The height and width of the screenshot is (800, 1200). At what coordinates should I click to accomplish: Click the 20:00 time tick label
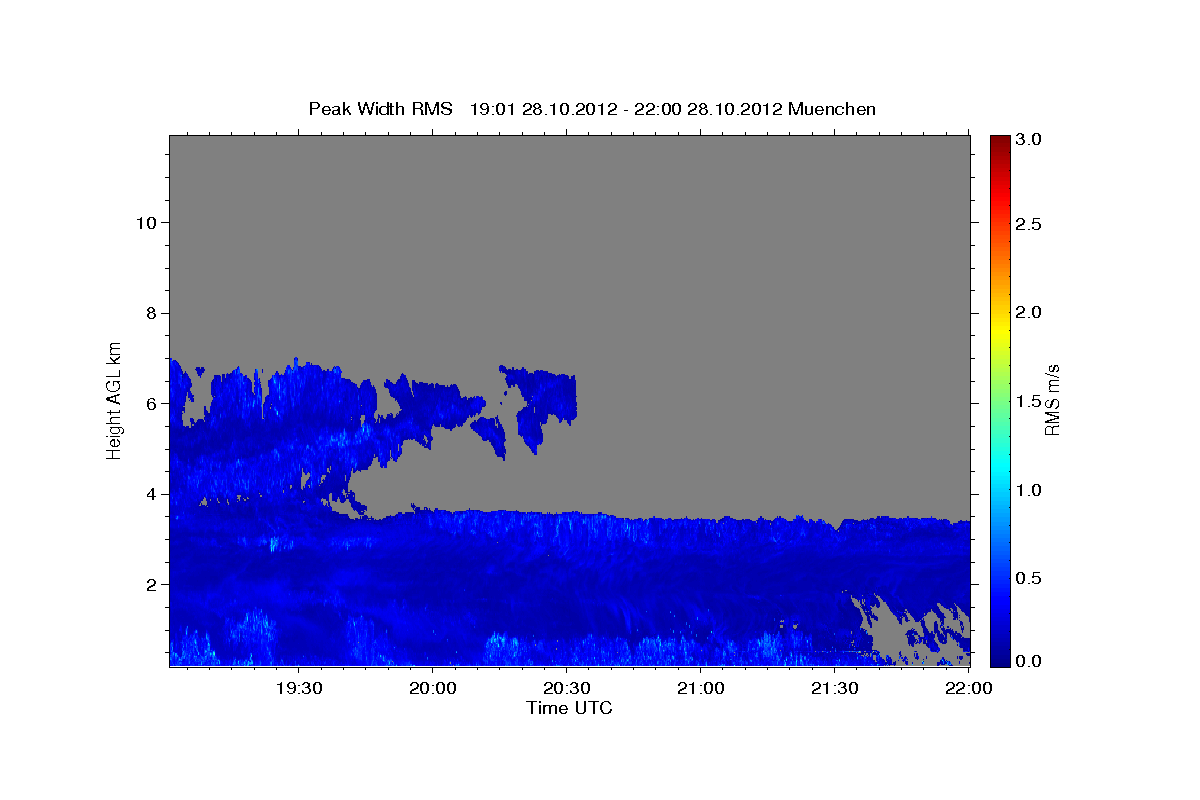[432, 688]
